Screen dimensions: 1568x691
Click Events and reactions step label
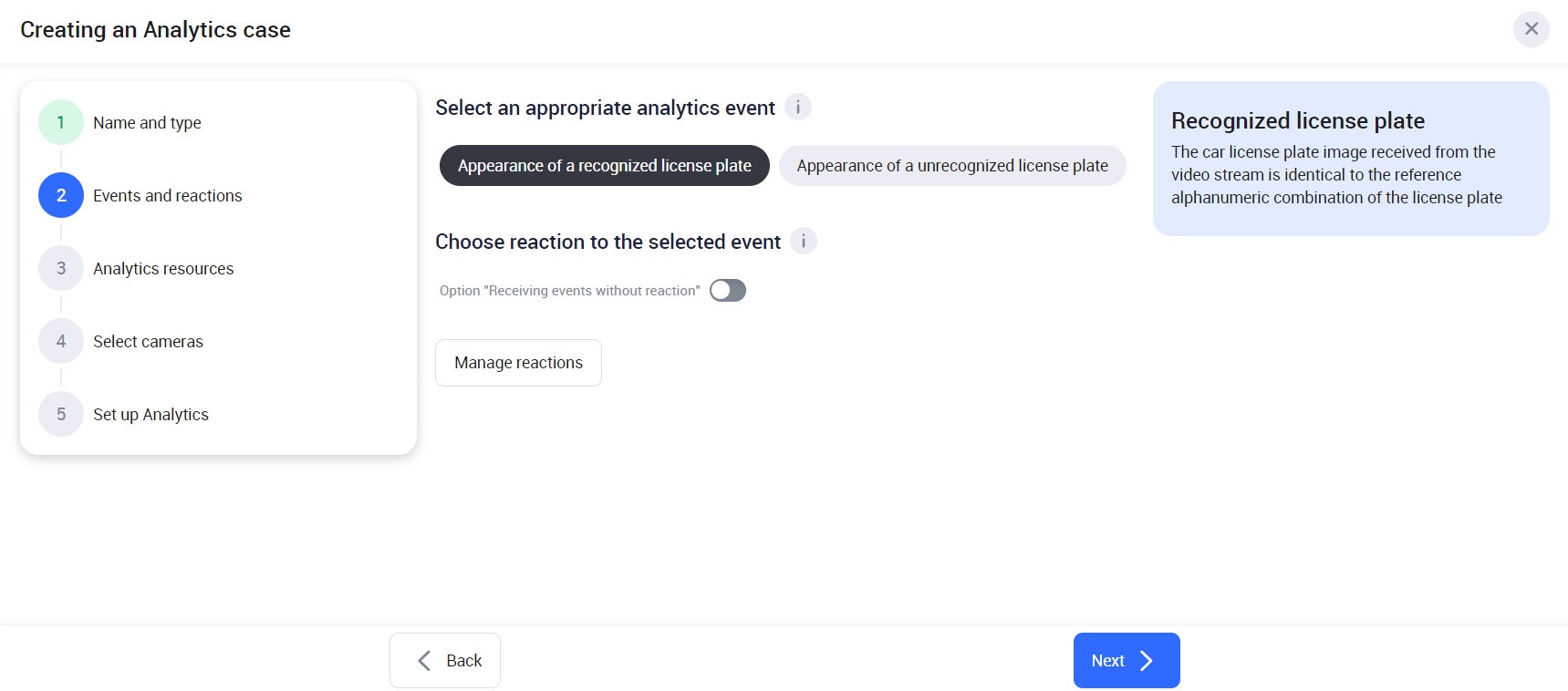click(168, 196)
